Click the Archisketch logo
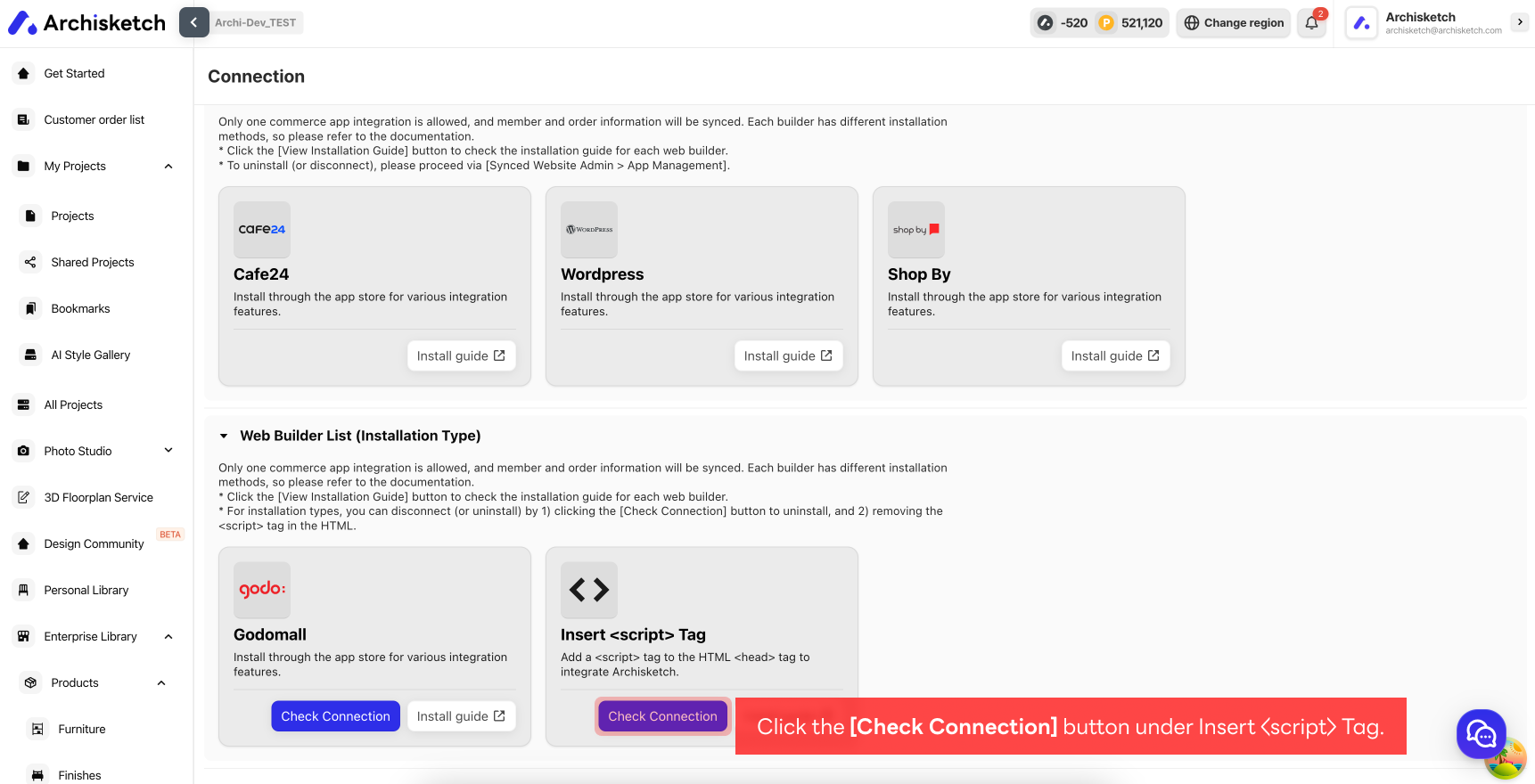 (86, 22)
